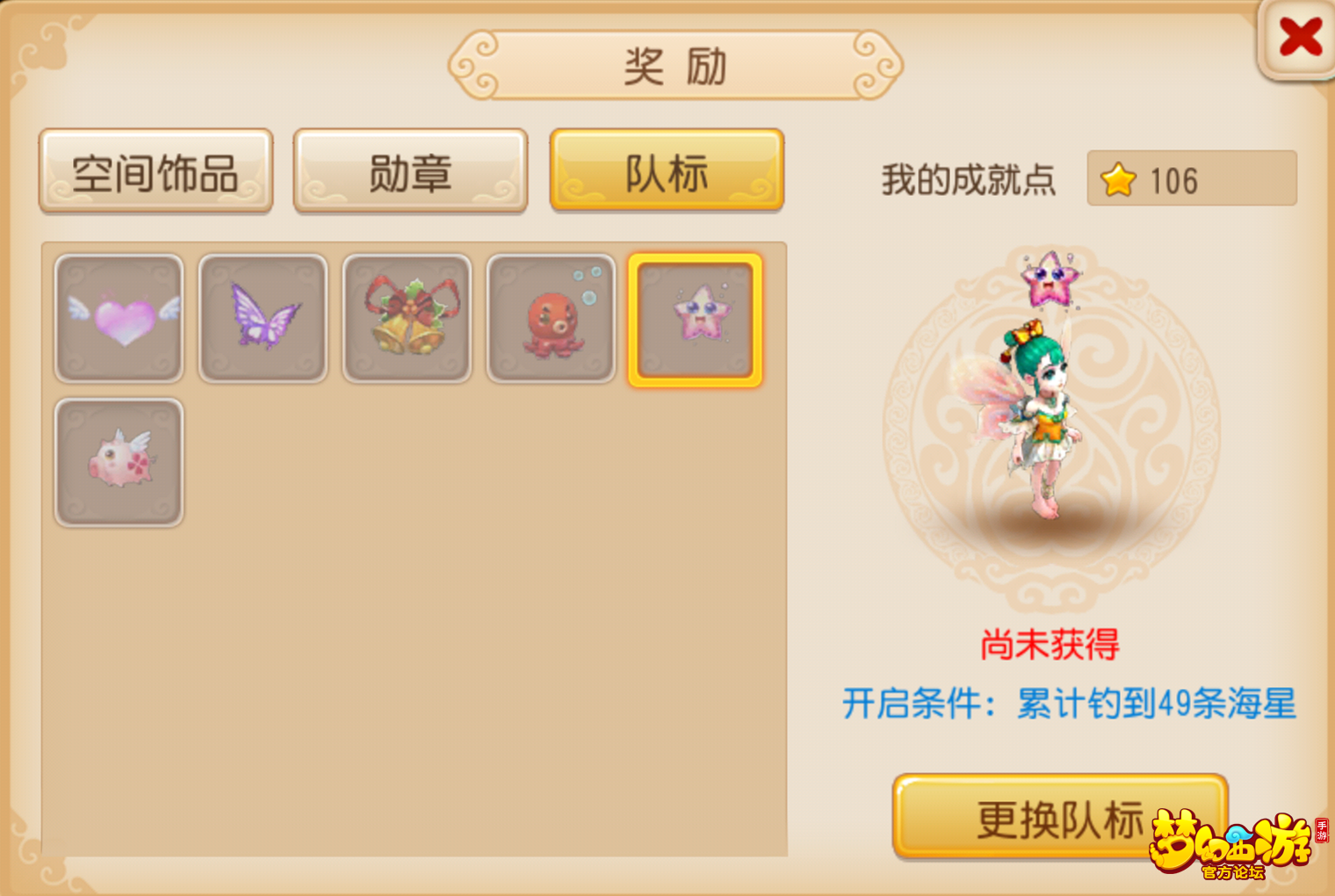Choose the flying pink pig badge

(119, 463)
